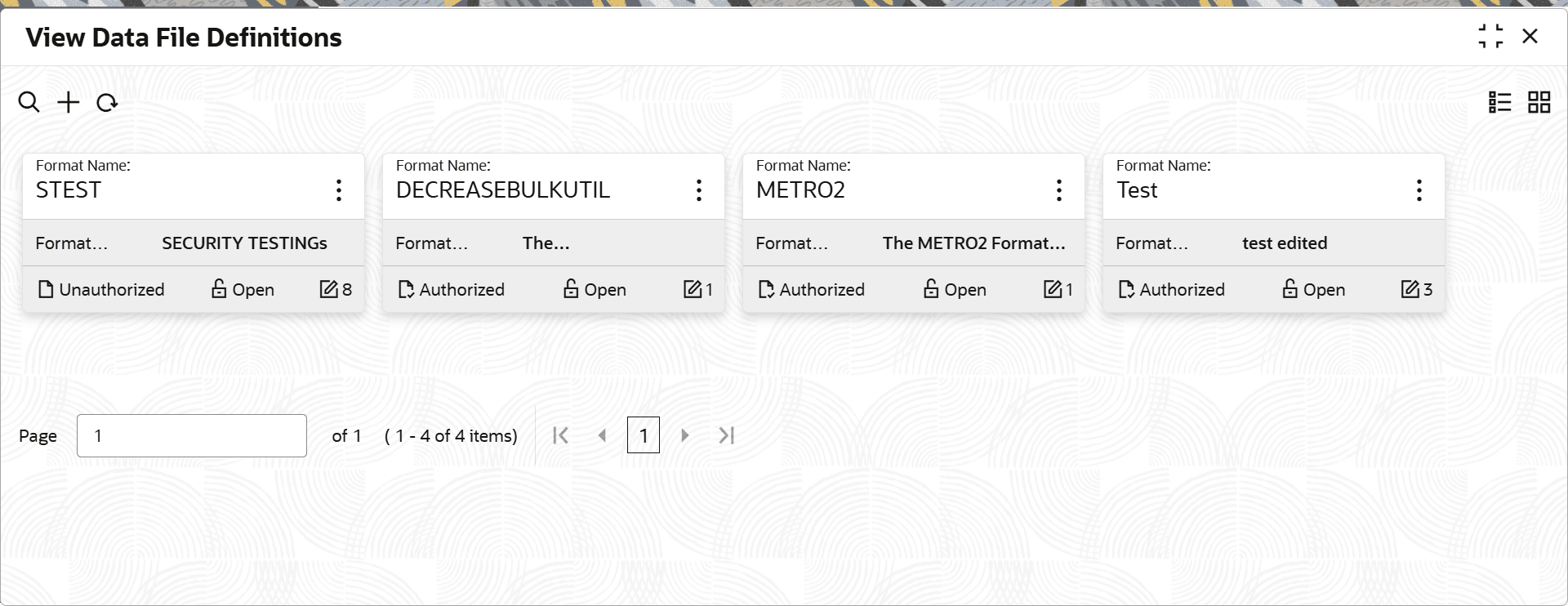Add a new data file definition
The height and width of the screenshot is (606, 1568).
[69, 102]
